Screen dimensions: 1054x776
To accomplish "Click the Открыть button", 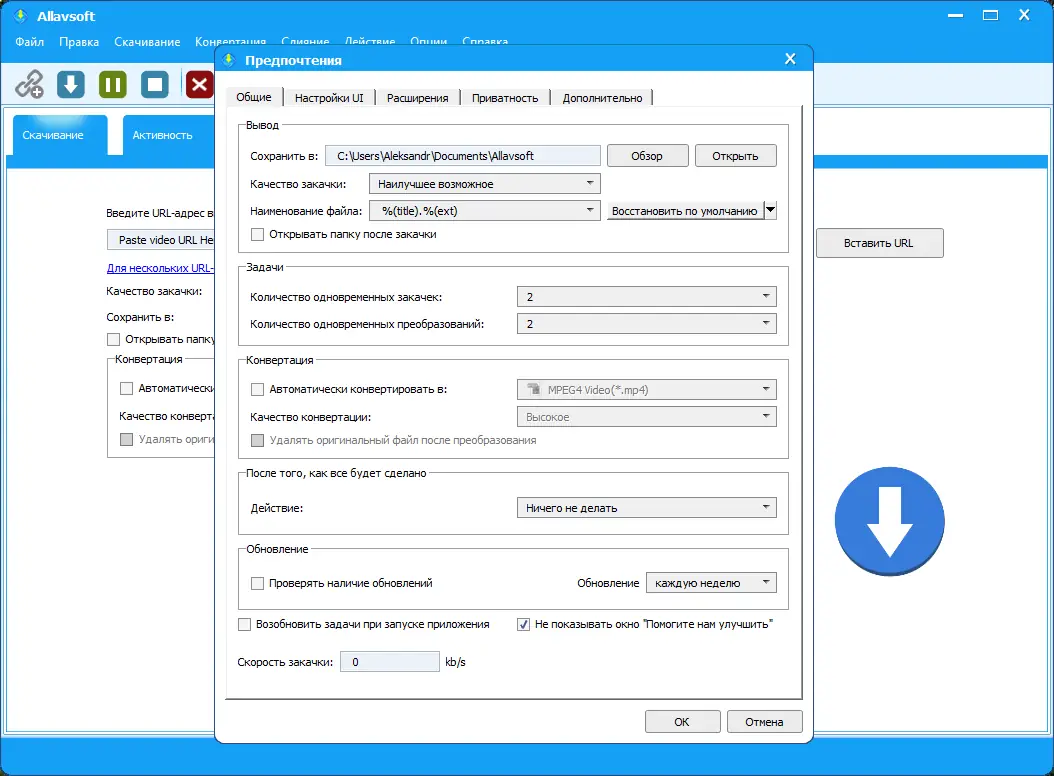I will click(735, 156).
